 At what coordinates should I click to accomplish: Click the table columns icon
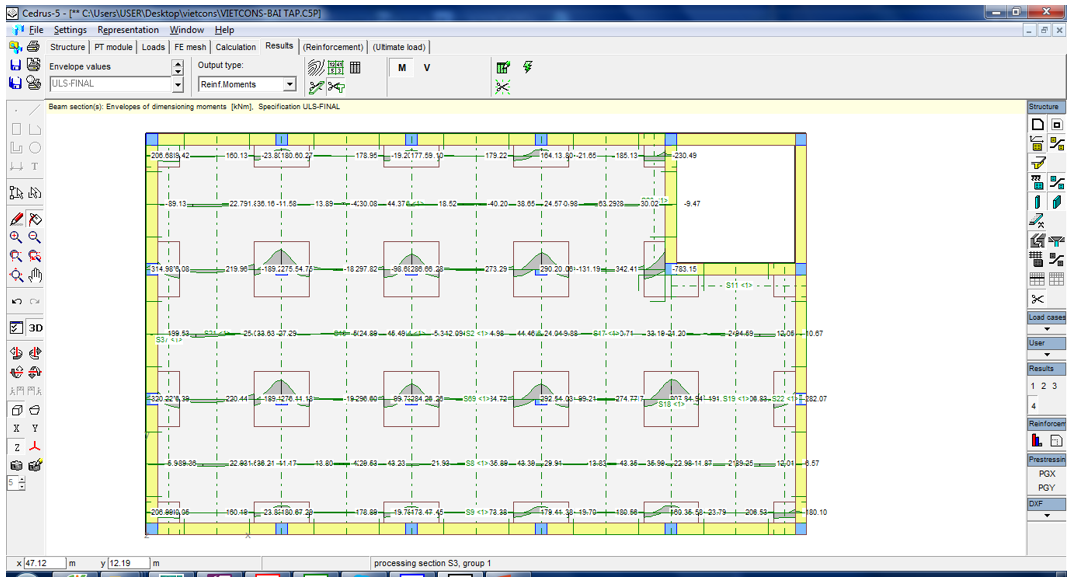(x=355, y=67)
